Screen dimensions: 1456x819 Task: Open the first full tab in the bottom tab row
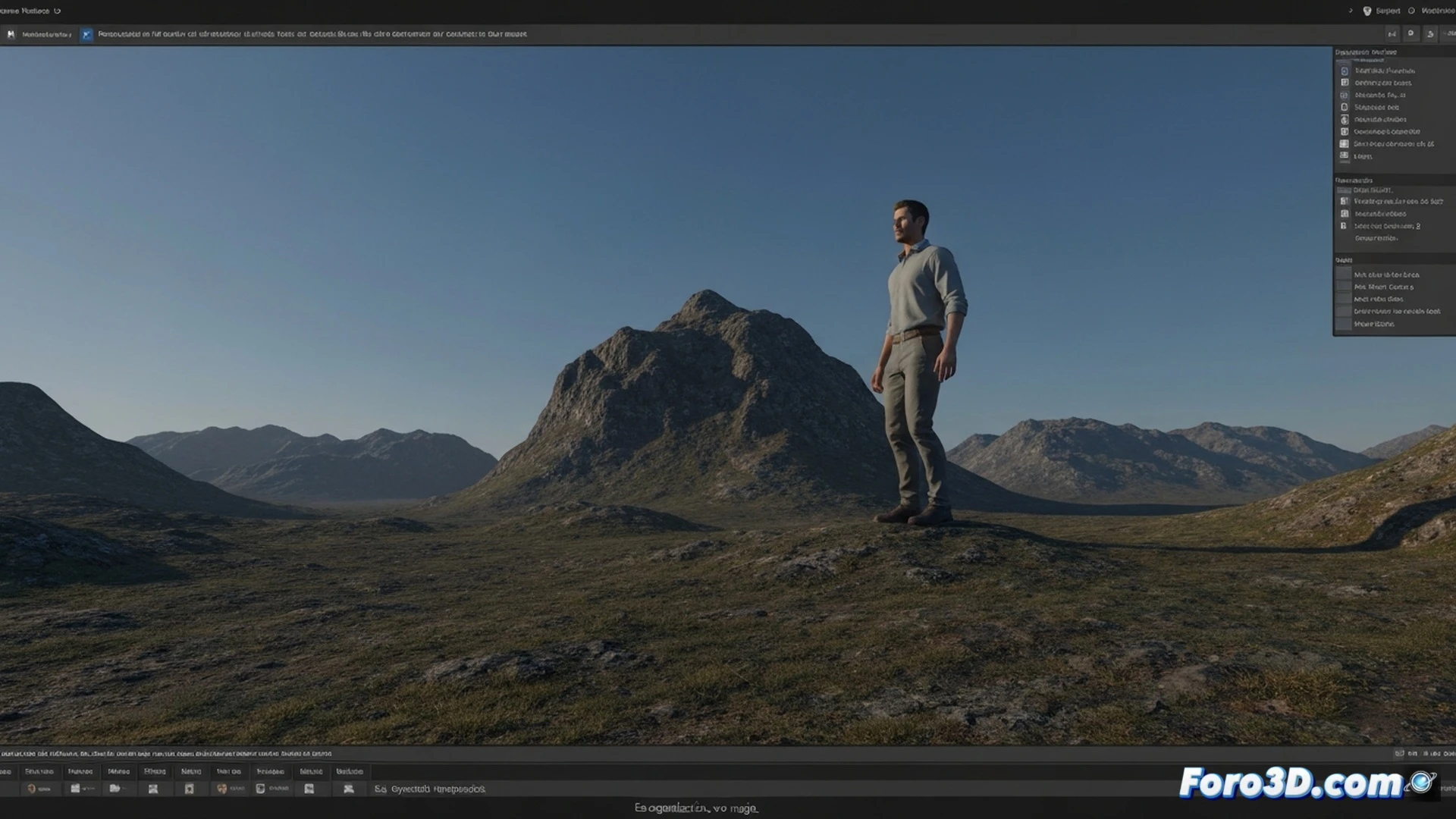[x=39, y=771]
